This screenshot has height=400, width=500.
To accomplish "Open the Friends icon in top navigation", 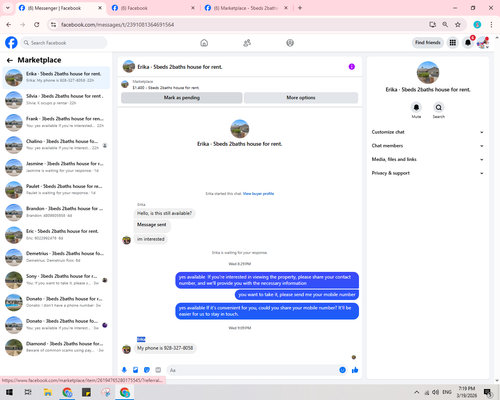I will click(247, 43).
